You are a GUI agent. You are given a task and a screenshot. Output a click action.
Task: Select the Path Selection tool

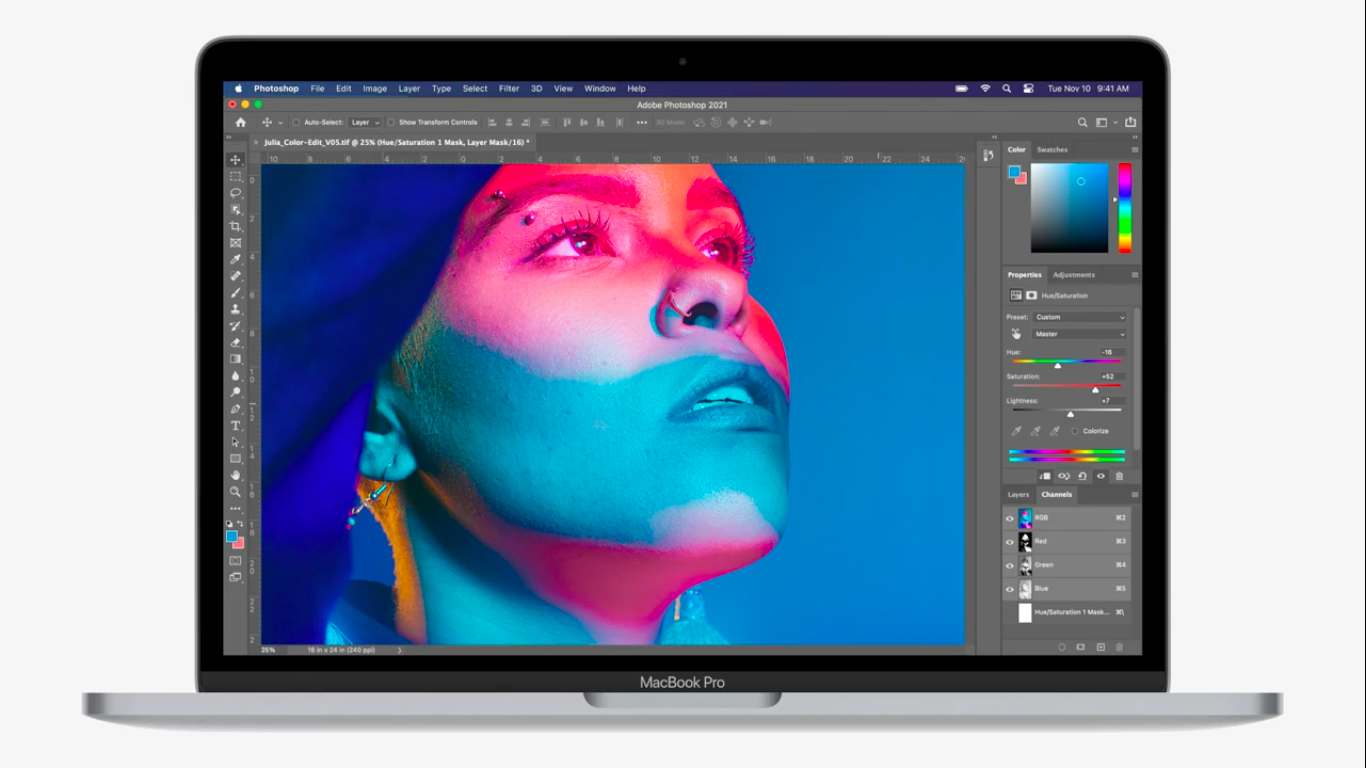[x=236, y=442]
